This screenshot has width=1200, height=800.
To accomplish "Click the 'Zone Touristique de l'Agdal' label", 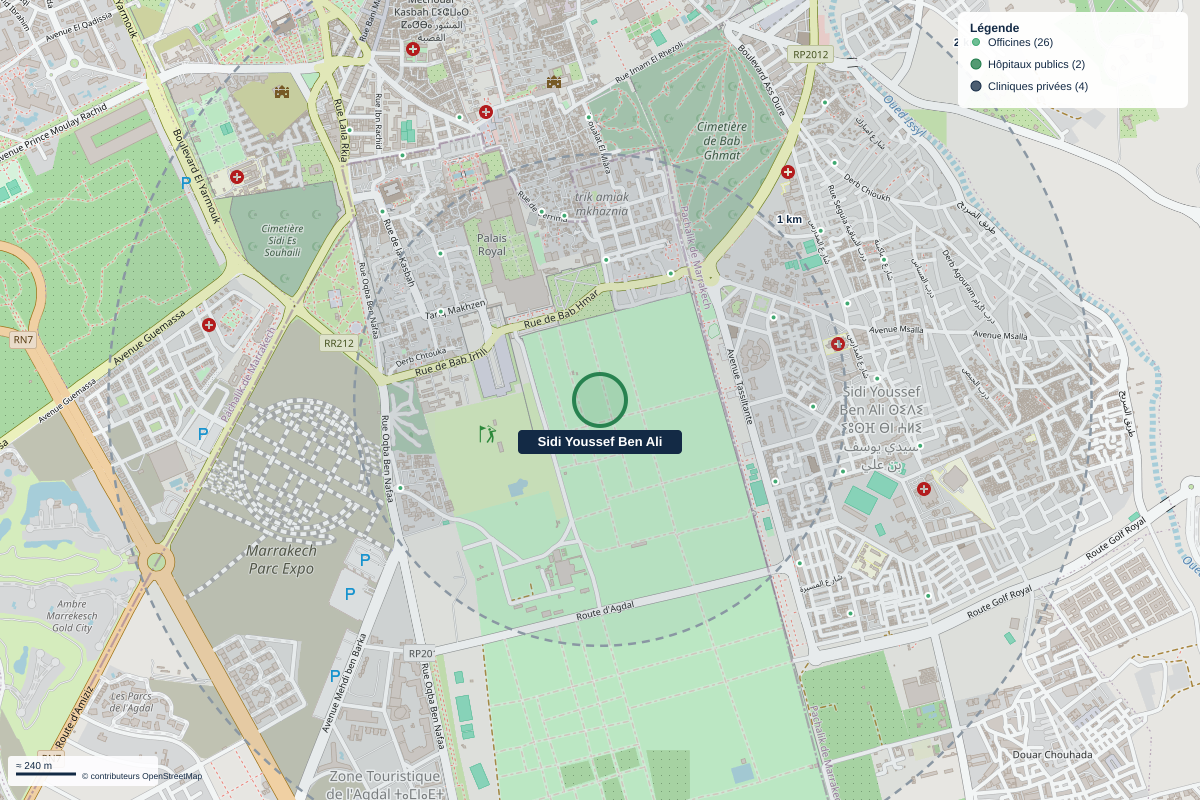I will (x=385, y=785).
